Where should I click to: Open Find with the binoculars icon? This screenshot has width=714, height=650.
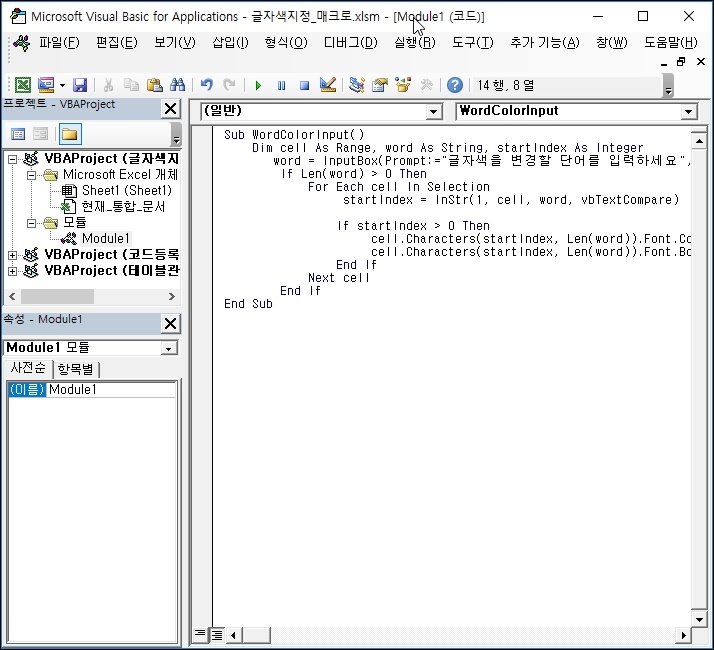point(178,85)
